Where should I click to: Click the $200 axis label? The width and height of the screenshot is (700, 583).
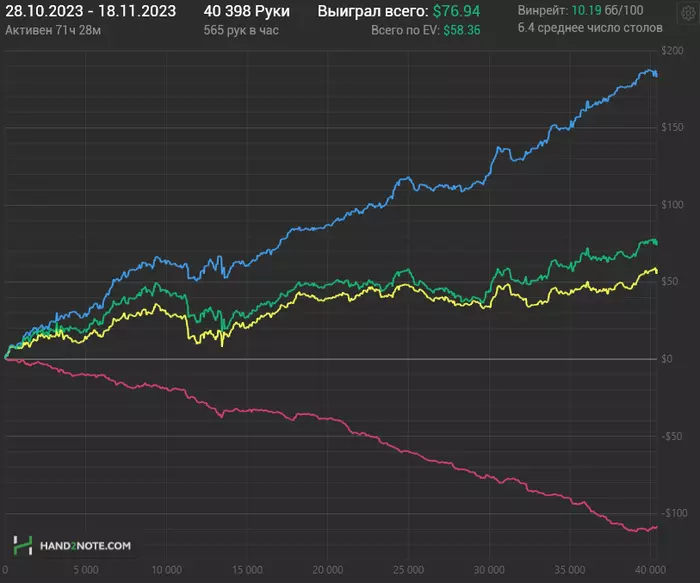672,50
